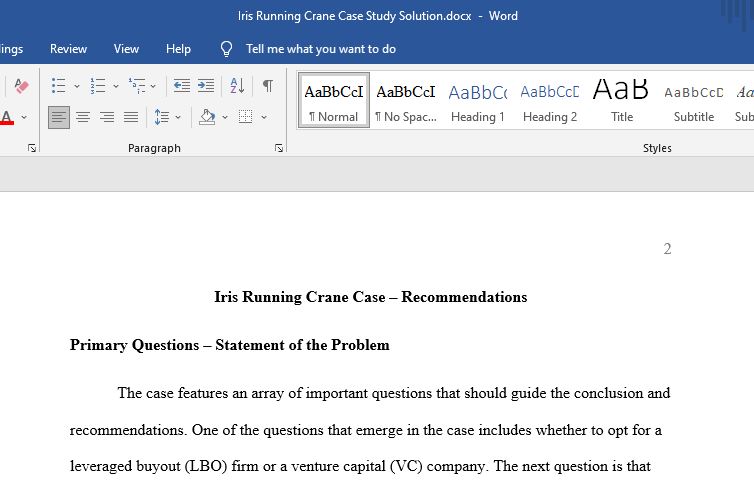Toggle Align Right paragraph alignment
This screenshot has height=484, width=754.
click(107, 117)
